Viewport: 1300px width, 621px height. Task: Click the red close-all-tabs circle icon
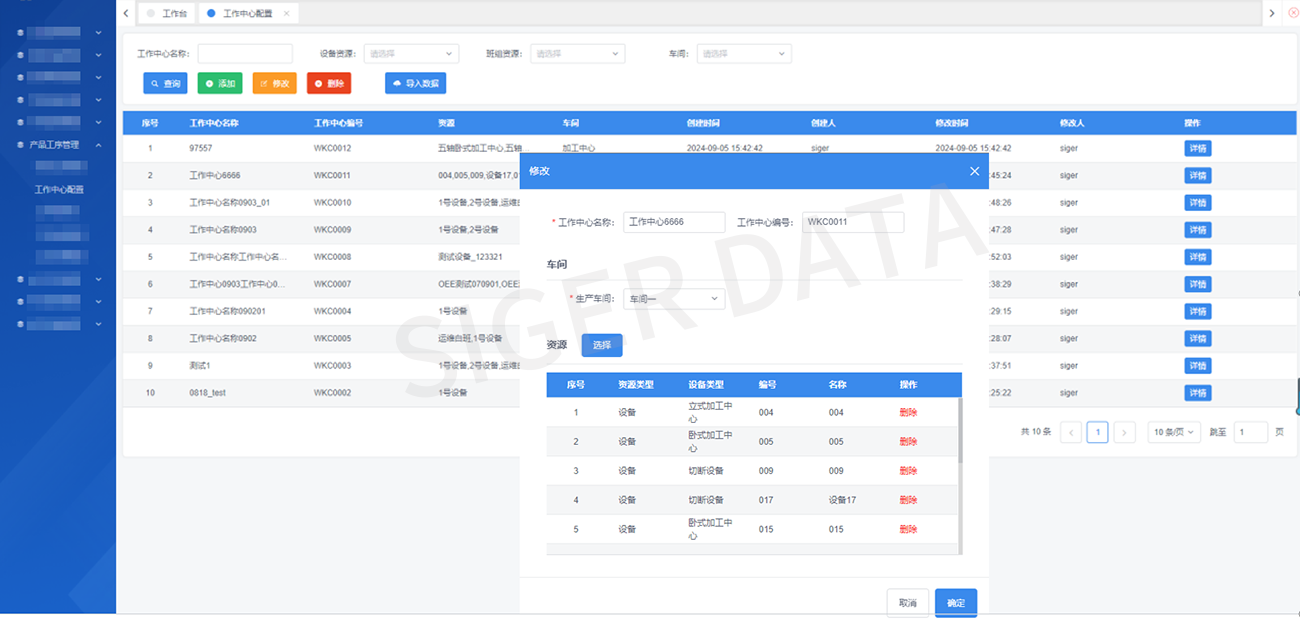pos(1291,13)
